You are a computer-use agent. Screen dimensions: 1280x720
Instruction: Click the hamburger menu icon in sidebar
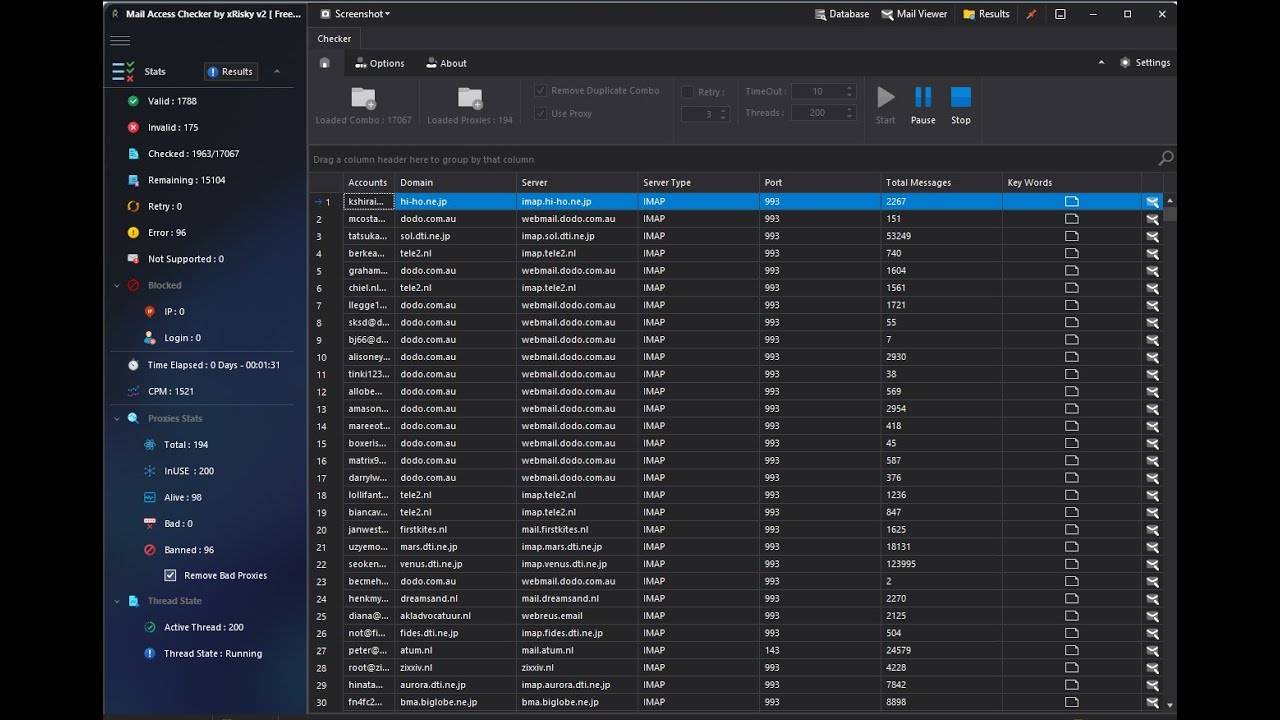120,41
